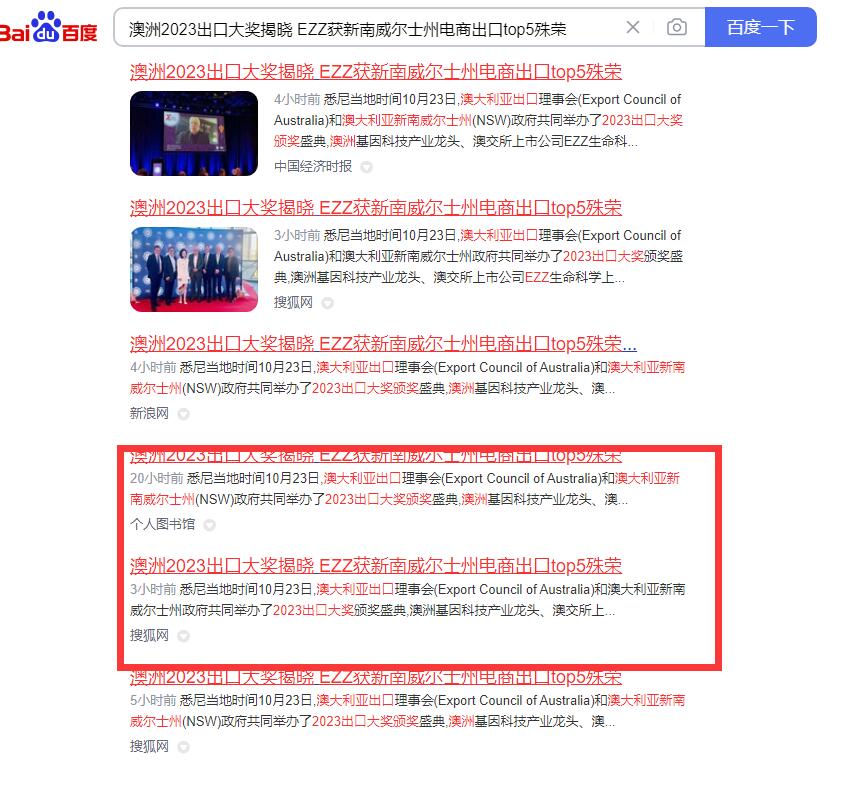Click the snippet text ending 上市公司EZZ生命科学上...
Viewport: 841px width, 788px height.
click(478, 256)
